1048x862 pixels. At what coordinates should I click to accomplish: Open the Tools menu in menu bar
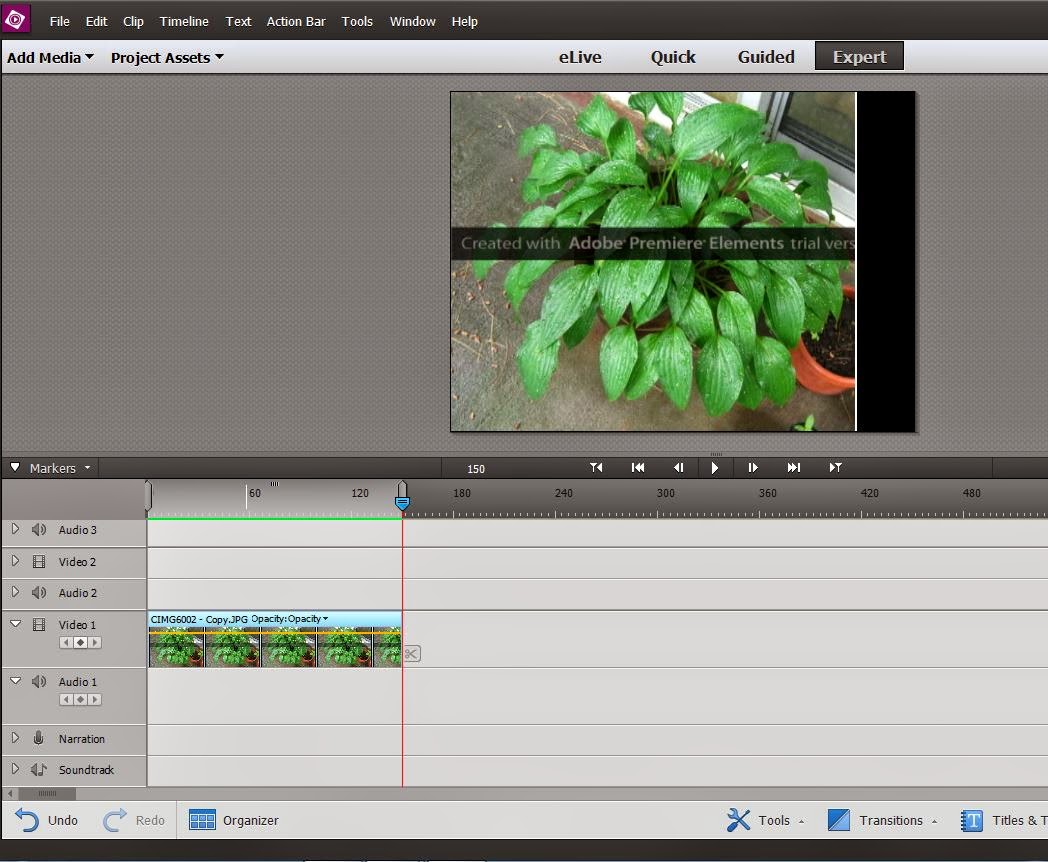(357, 21)
